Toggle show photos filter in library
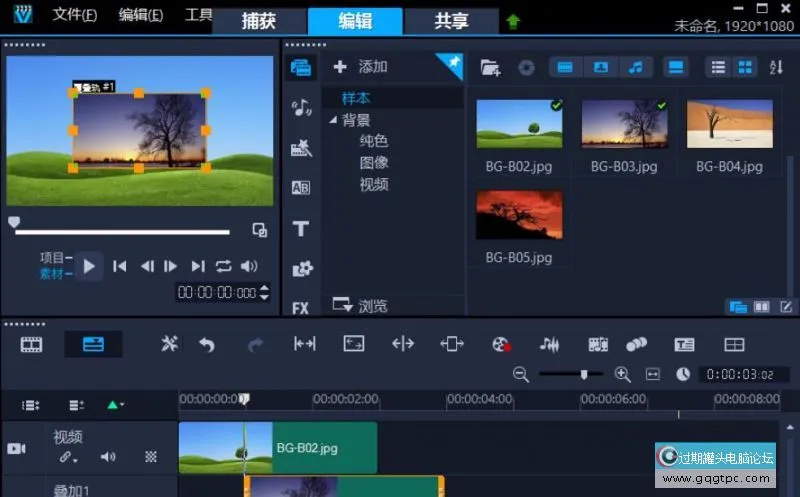Screen dimensions: 800x497 pyautogui.click(x=601, y=67)
